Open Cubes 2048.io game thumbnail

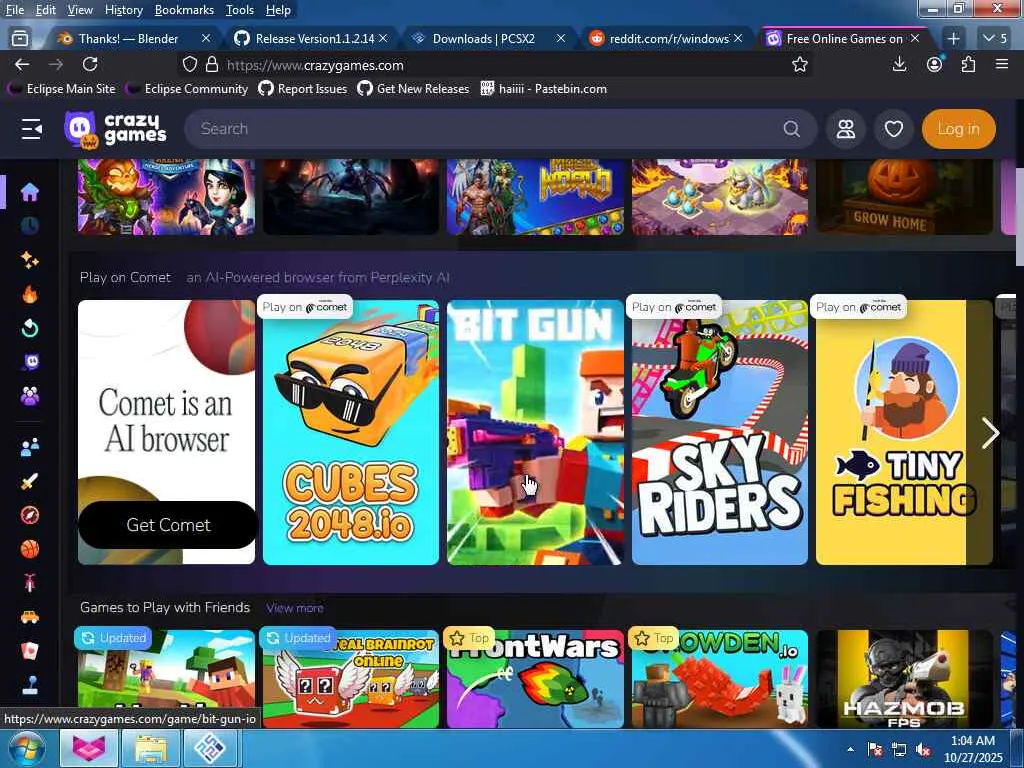(351, 432)
